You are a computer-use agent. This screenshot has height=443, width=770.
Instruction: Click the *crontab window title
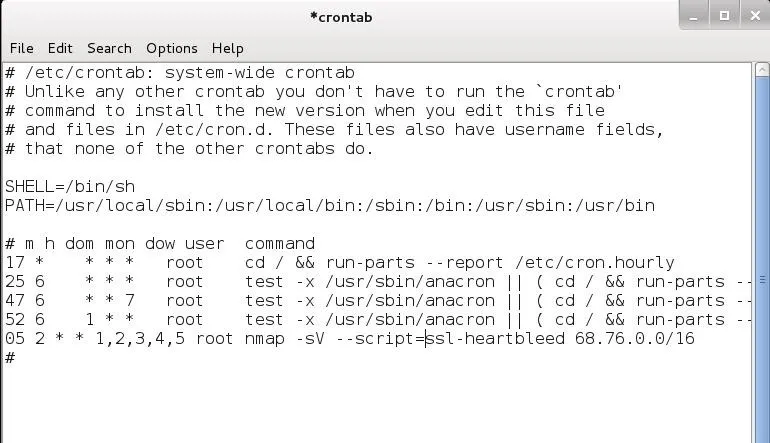pyautogui.click(x=341, y=17)
